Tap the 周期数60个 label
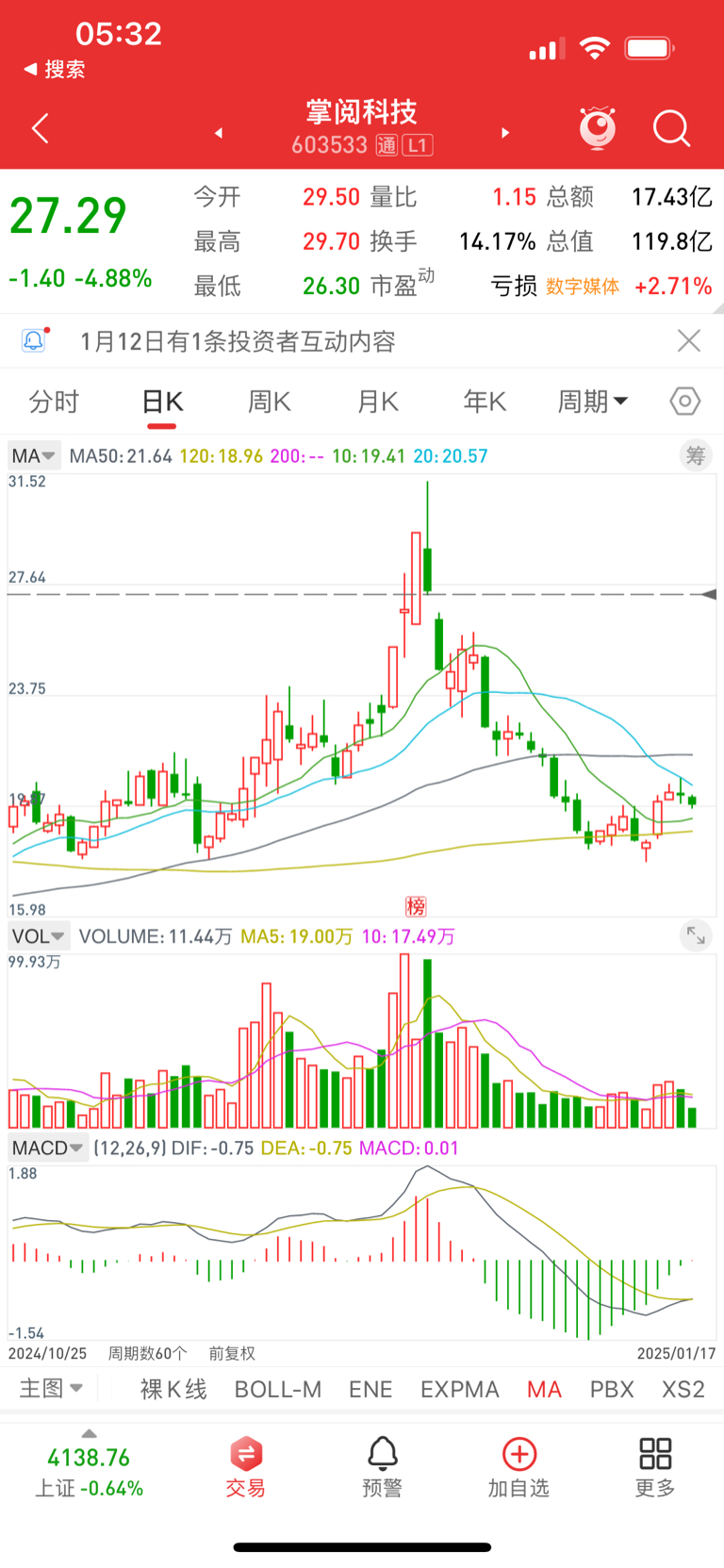This screenshot has width=724, height=1568. pos(147,1353)
